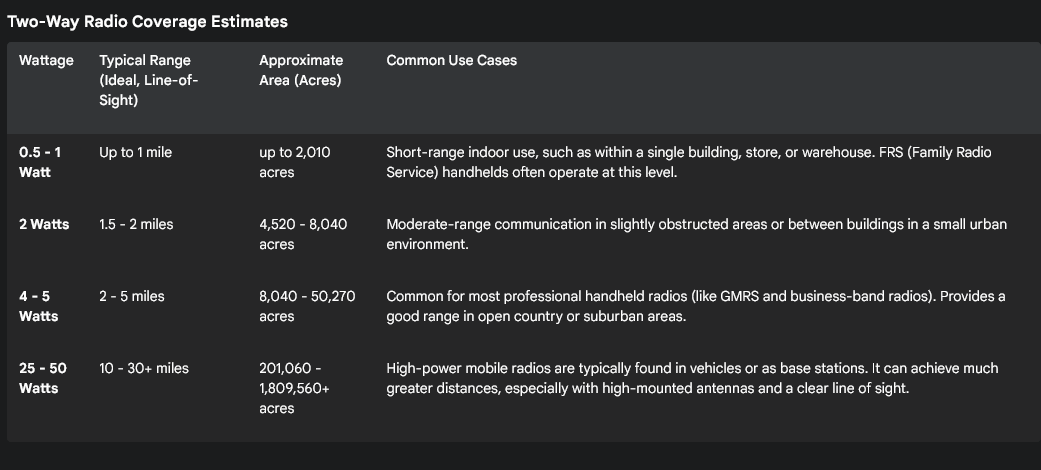Screen dimensions: 1041x470
Task: Click the "Up to 1 mile" cell
Action: (x=136, y=153)
